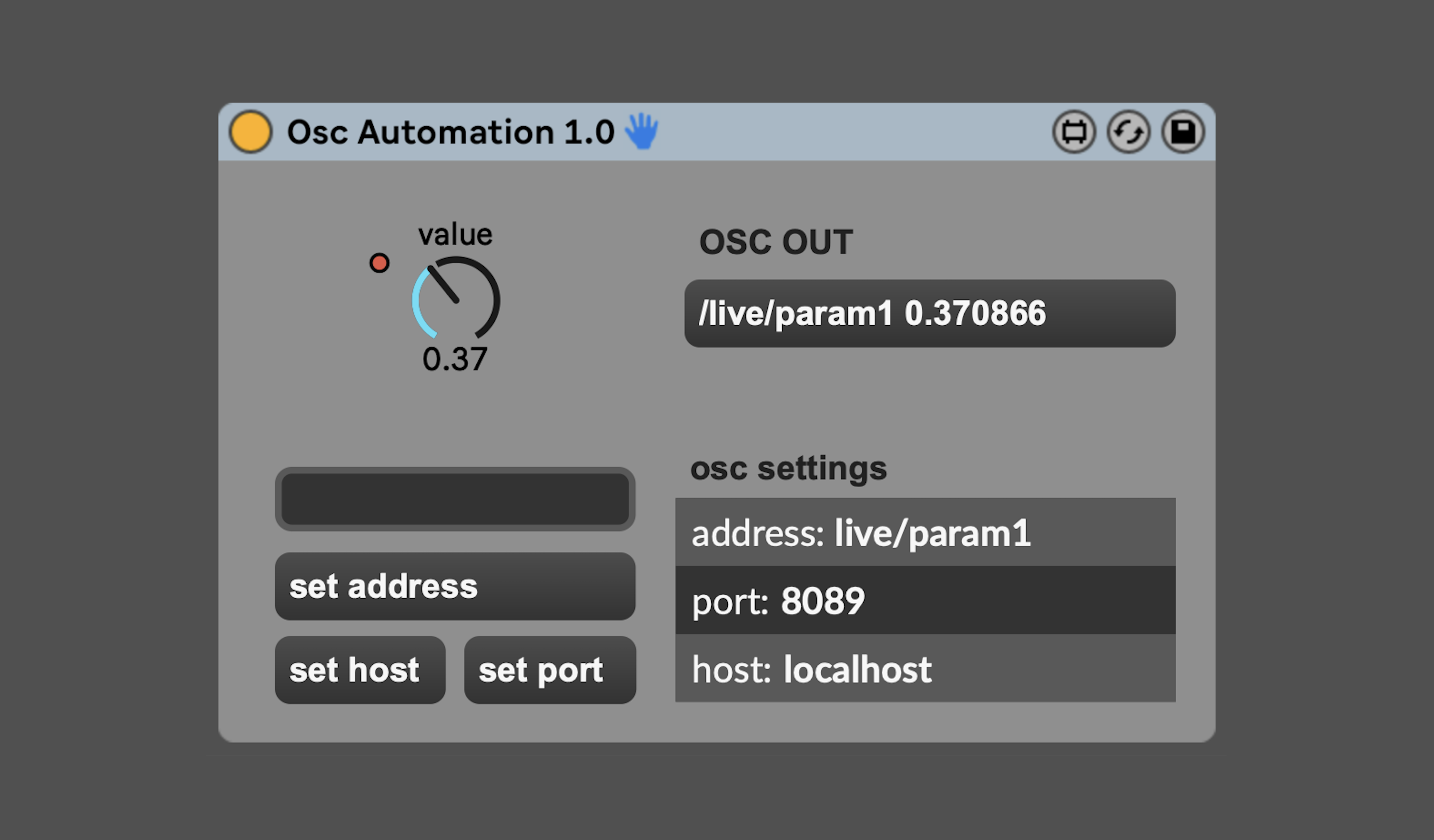Image resolution: width=1434 pixels, height=840 pixels.
Task: Open the Max editor via Edit icon
Action: (x=1074, y=132)
